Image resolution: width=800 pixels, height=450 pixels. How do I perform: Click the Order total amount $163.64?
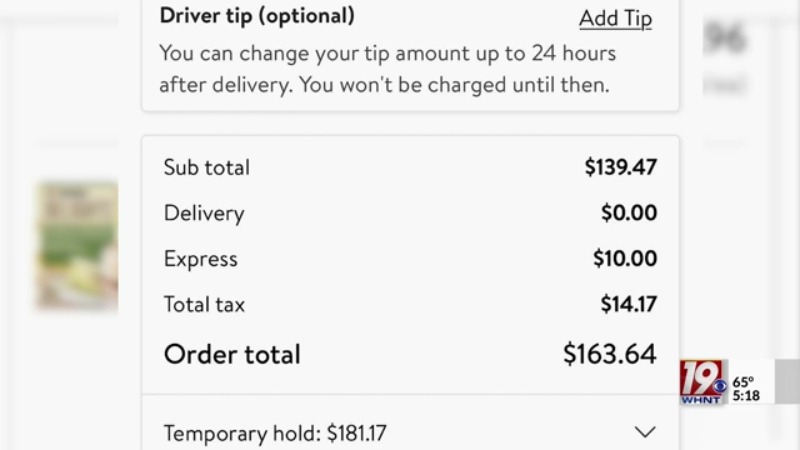(610, 354)
